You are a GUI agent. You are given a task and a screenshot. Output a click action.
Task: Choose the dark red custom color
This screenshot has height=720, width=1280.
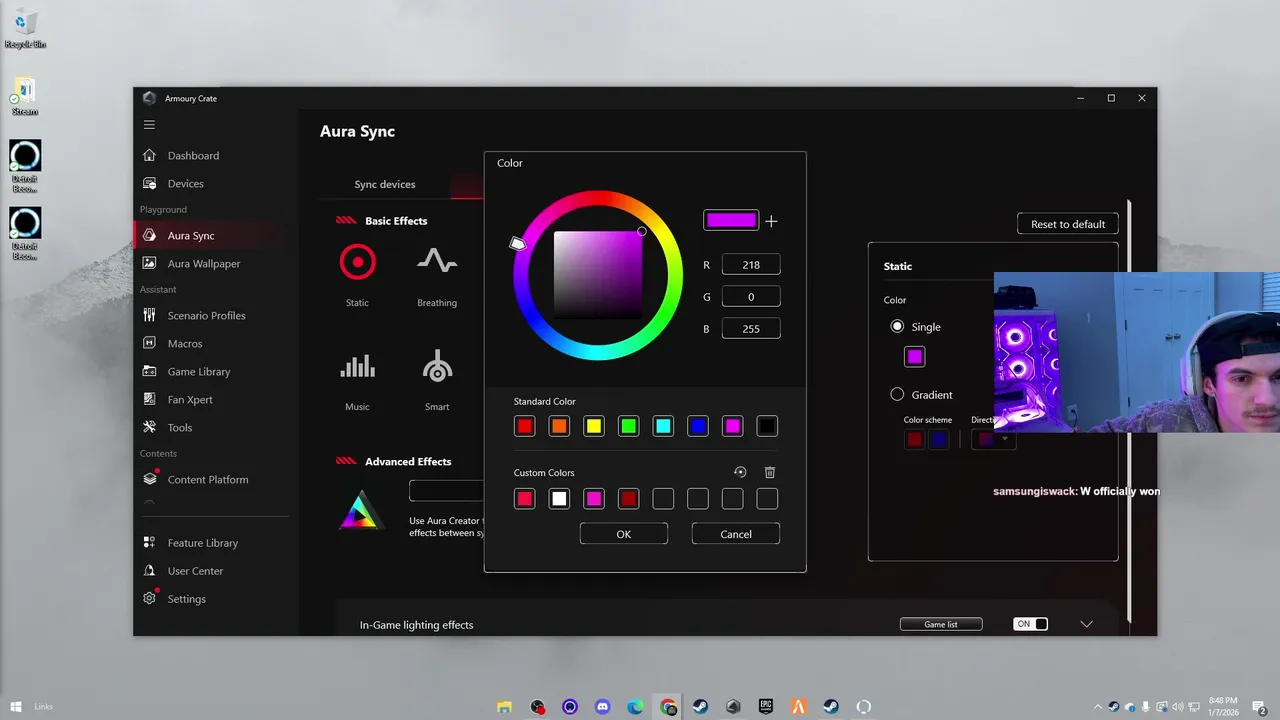pos(628,498)
